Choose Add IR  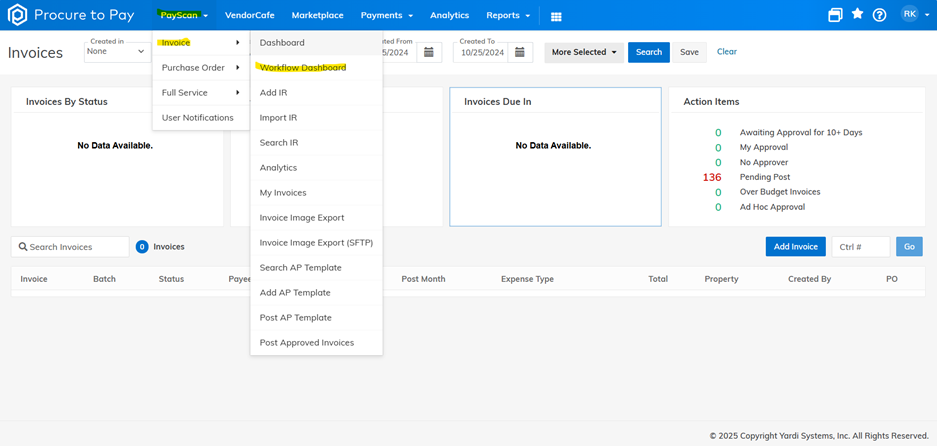(316, 93)
